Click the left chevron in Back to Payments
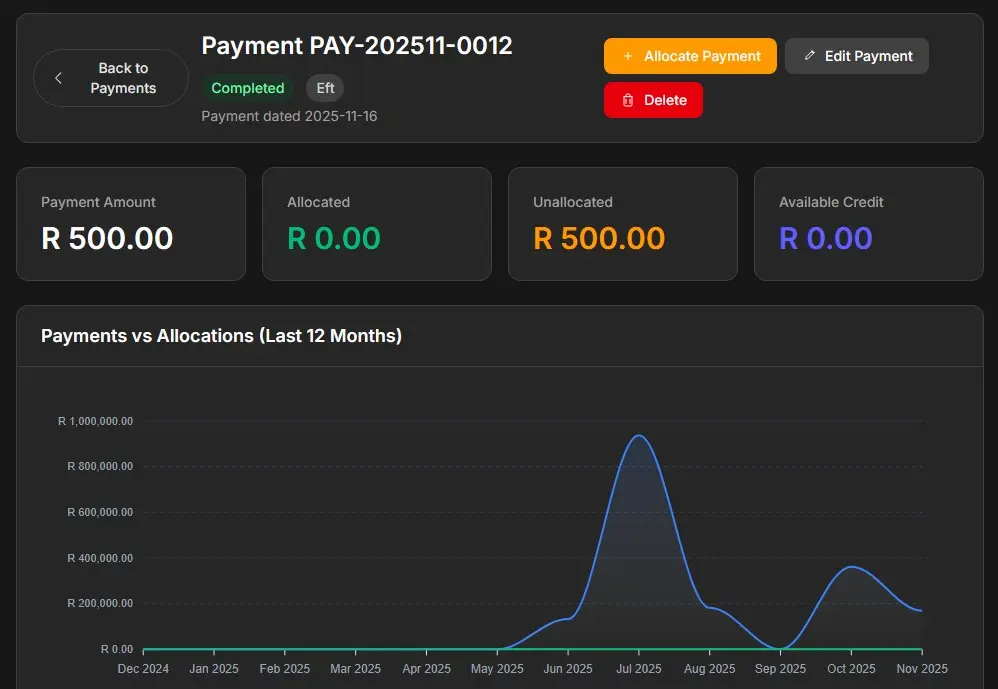 click(x=58, y=77)
